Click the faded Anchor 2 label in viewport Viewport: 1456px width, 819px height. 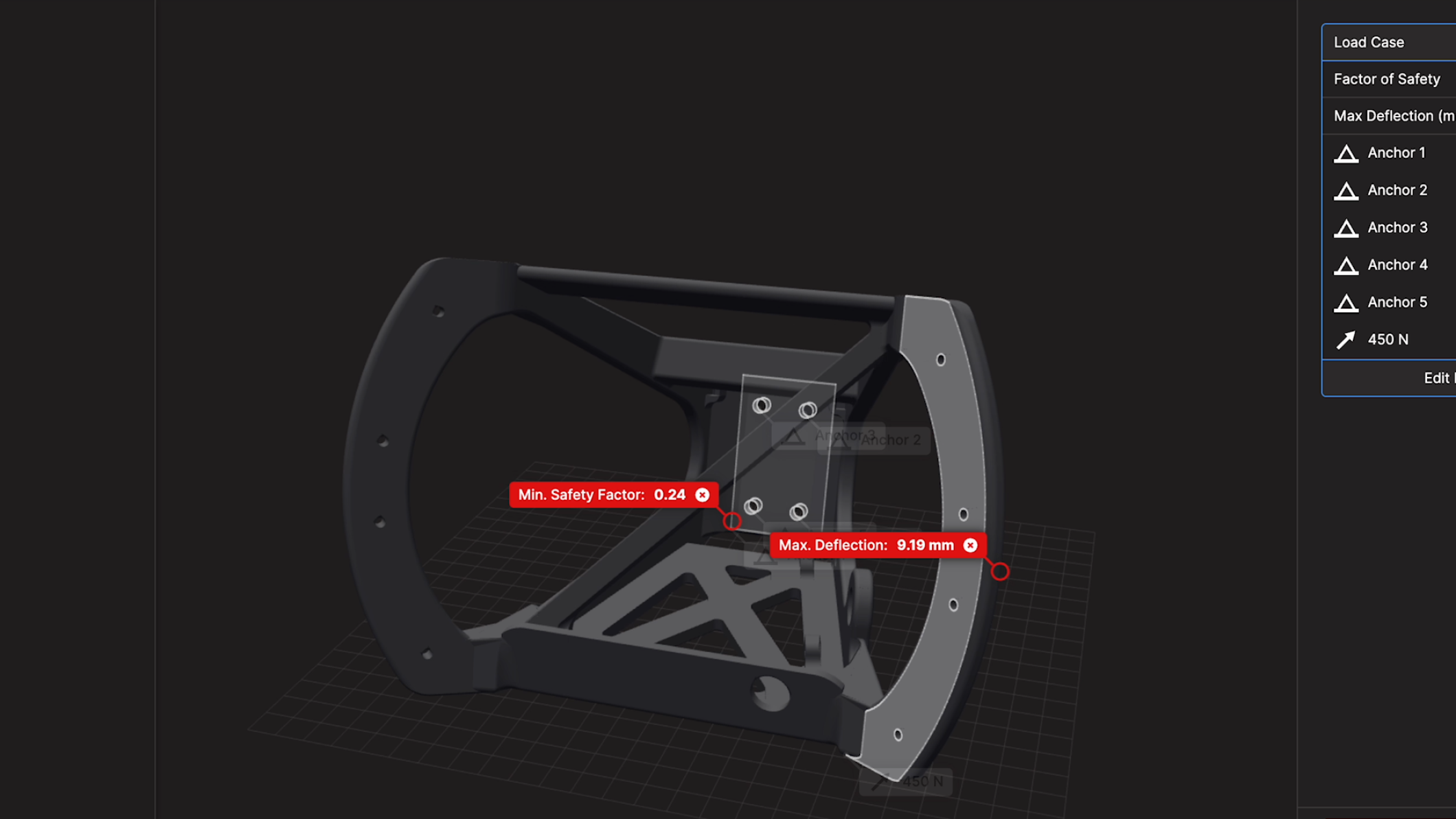[x=890, y=440]
